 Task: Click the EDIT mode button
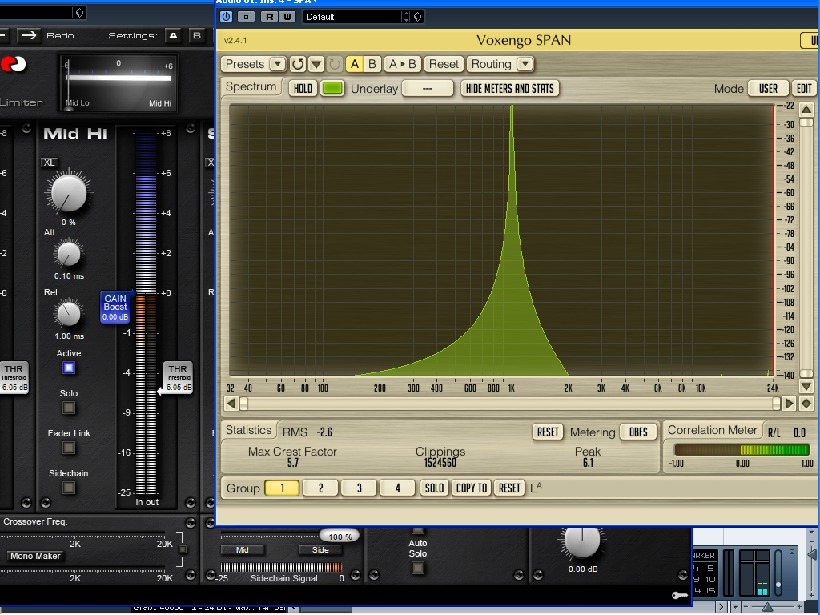pyautogui.click(x=804, y=88)
